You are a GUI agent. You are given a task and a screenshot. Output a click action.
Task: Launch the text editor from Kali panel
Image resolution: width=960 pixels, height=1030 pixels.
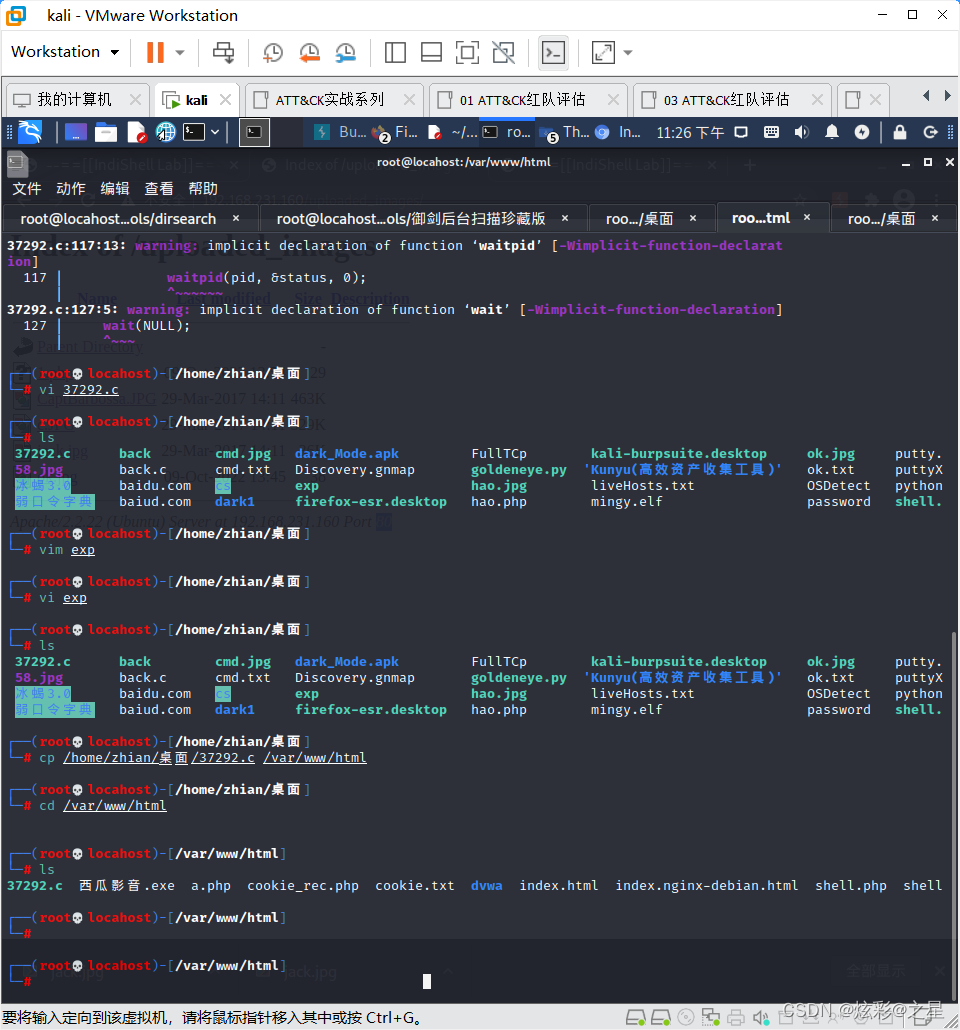[137, 132]
